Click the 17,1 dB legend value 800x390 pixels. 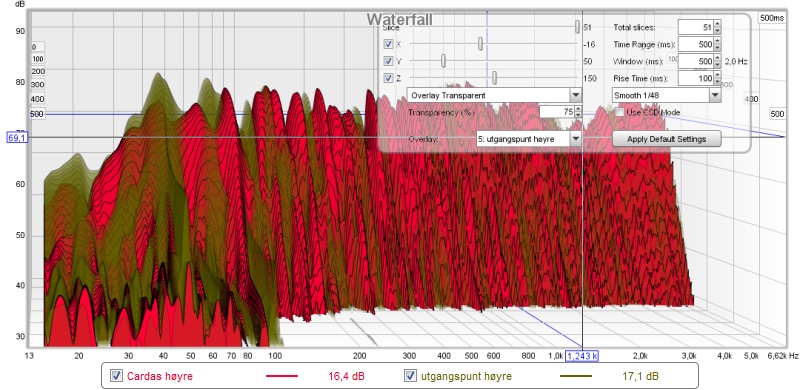640,377
